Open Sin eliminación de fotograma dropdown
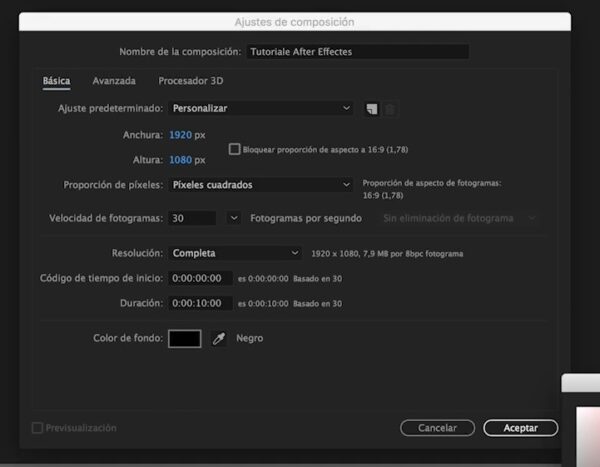This screenshot has height=467, width=600. [459, 218]
